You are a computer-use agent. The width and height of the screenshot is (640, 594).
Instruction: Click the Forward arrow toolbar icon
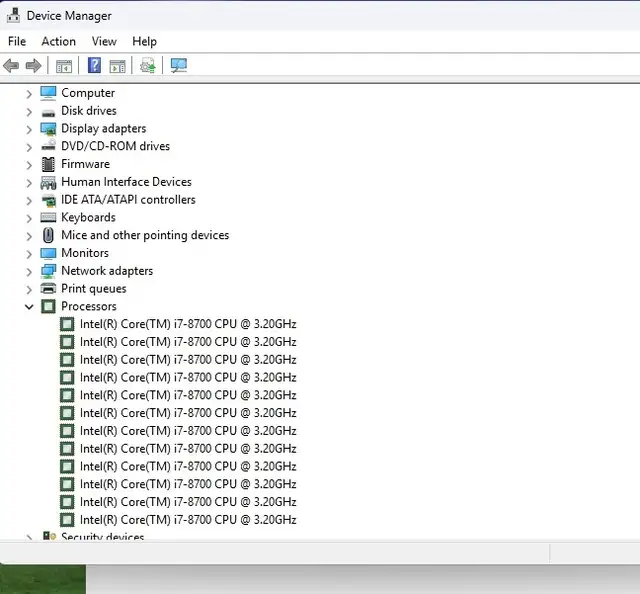click(33, 65)
